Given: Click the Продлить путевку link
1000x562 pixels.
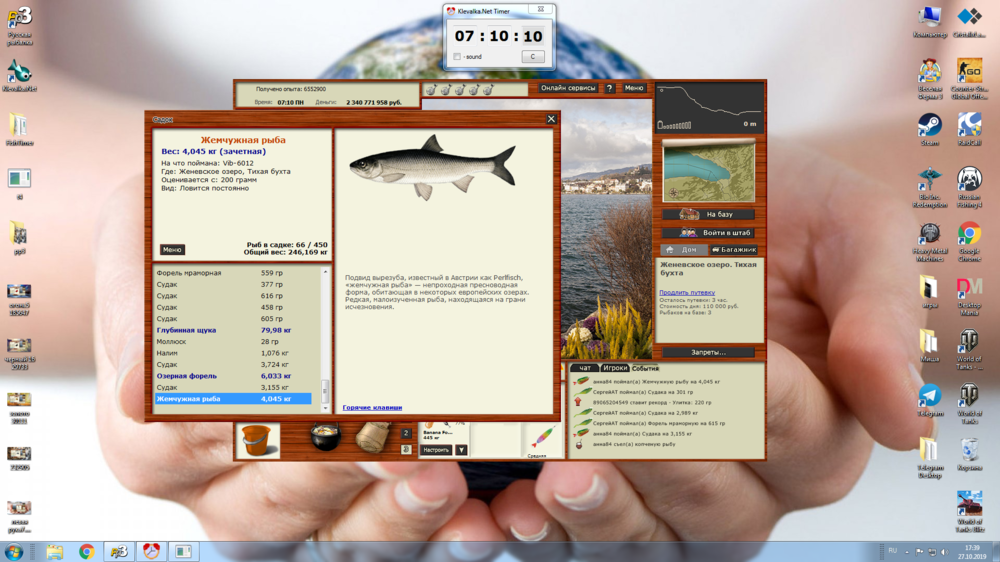Looking at the screenshot, I should pyautogui.click(x=687, y=293).
